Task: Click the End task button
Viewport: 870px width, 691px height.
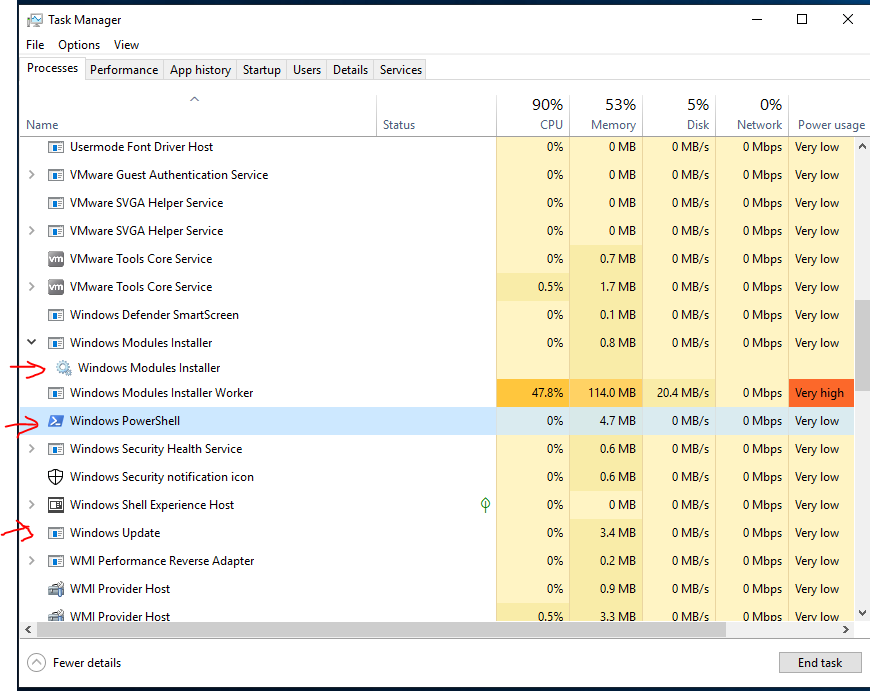Action: coord(820,663)
